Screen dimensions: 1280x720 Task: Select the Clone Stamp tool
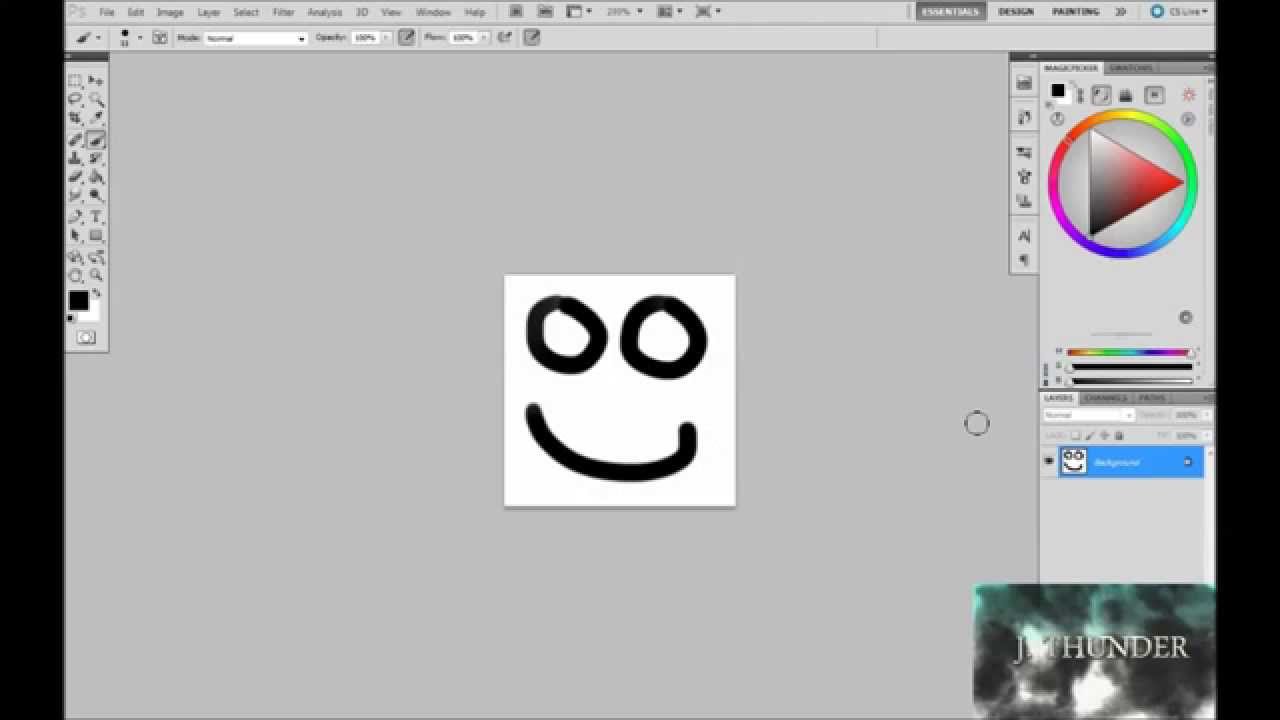click(x=75, y=159)
